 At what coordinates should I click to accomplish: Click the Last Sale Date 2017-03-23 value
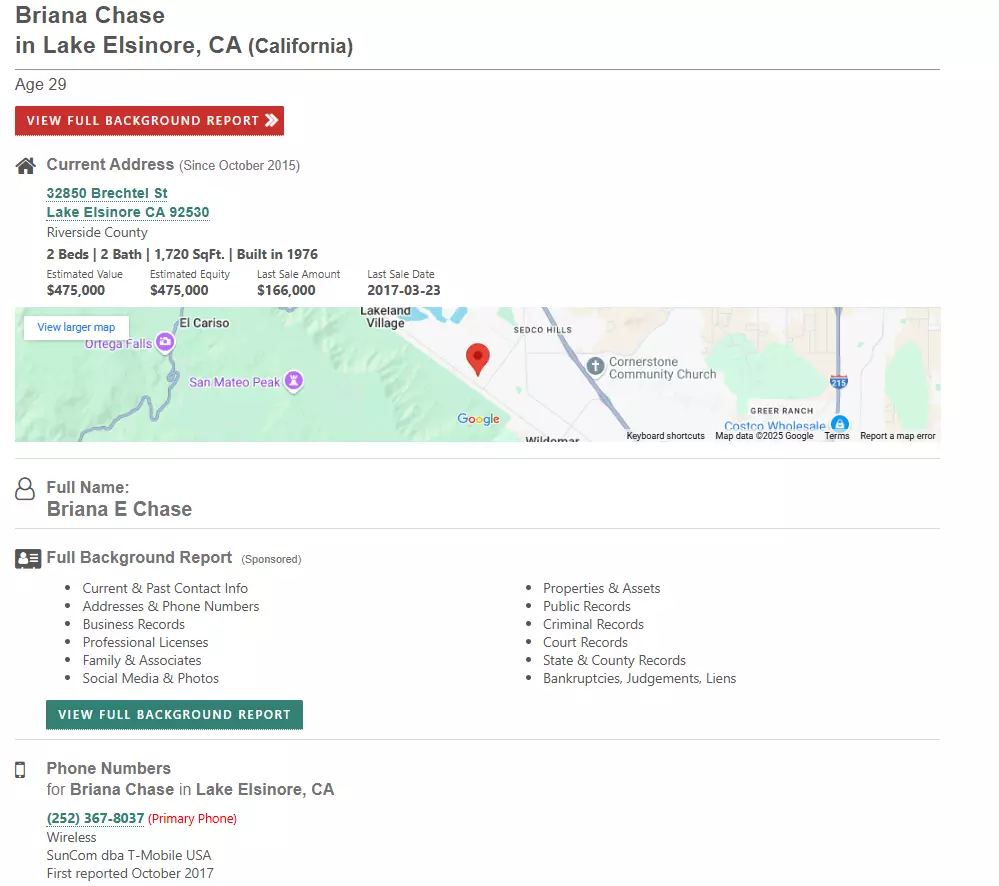tap(403, 290)
